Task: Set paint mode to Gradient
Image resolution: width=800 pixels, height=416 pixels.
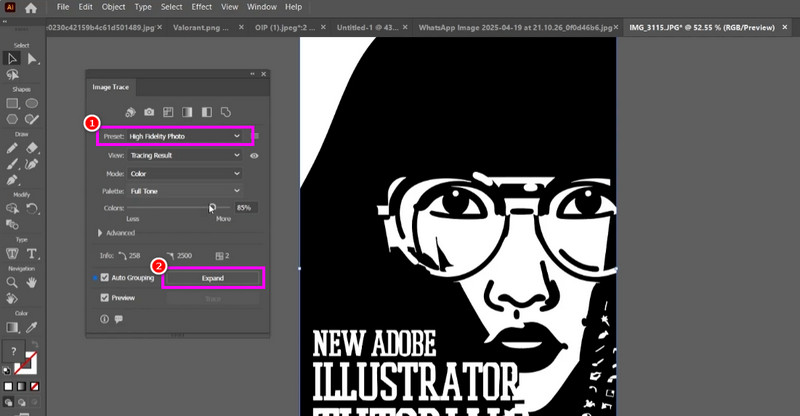Action: (21, 386)
